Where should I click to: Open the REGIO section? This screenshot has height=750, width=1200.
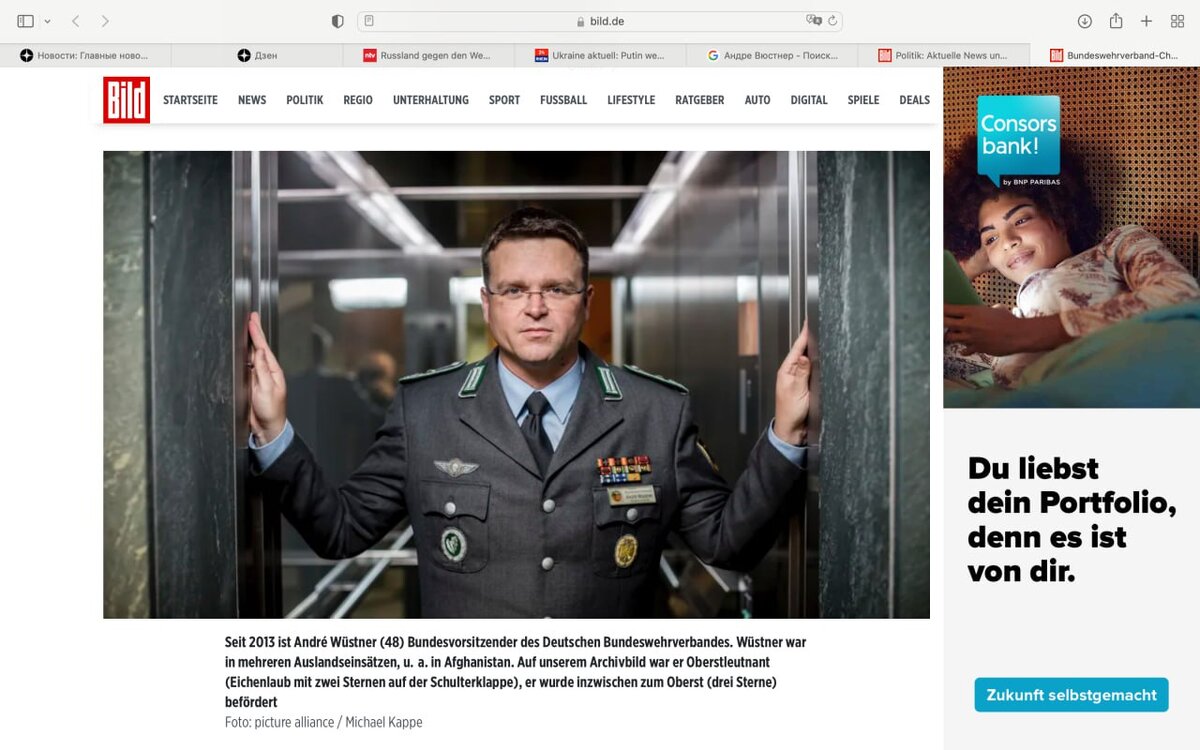pyautogui.click(x=358, y=100)
